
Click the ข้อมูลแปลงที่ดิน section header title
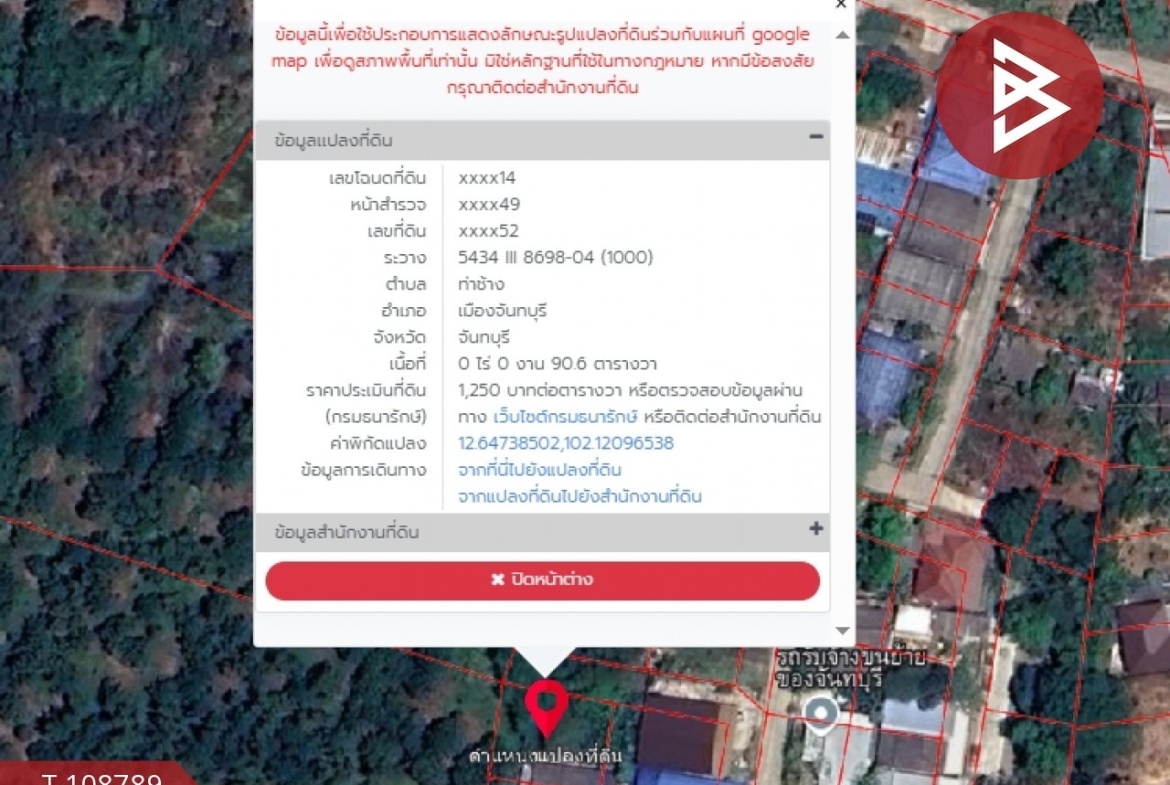(x=334, y=140)
